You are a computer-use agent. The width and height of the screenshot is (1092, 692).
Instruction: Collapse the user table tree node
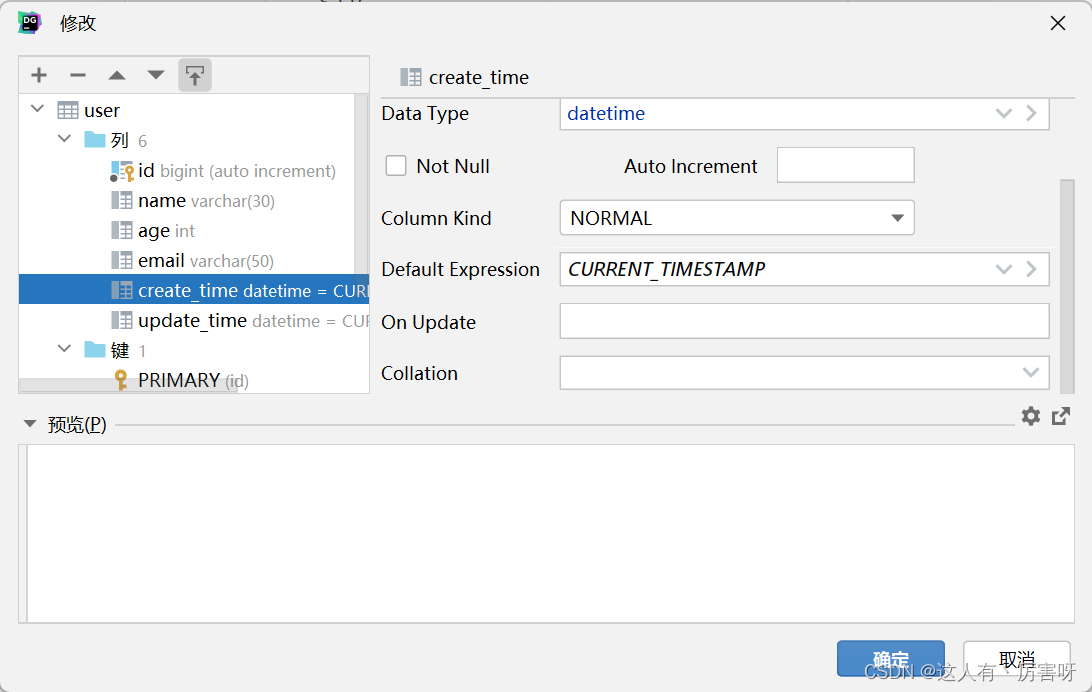click(38, 109)
